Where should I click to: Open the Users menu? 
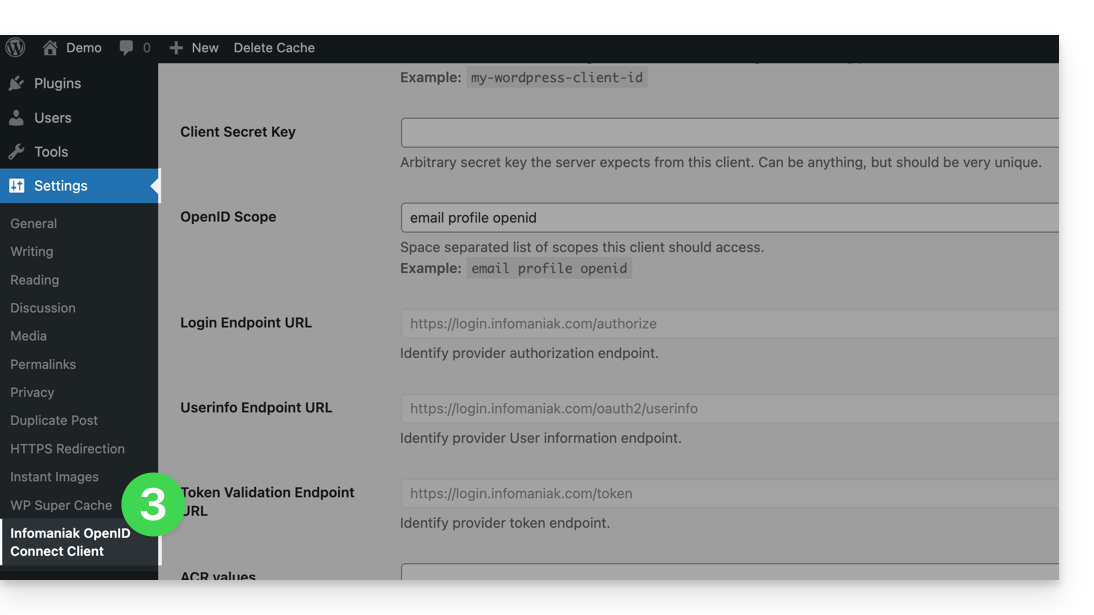(x=52, y=117)
